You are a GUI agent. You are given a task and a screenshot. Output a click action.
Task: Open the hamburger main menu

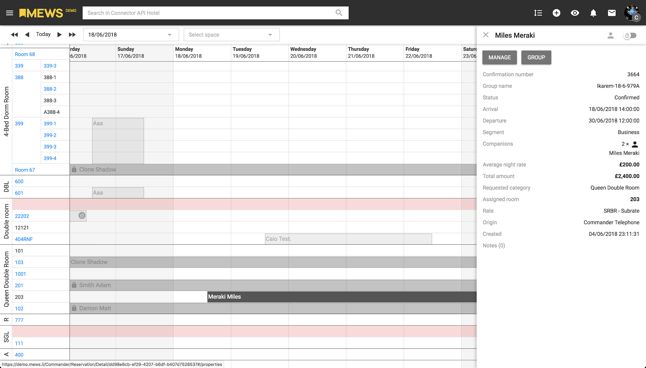[9, 13]
